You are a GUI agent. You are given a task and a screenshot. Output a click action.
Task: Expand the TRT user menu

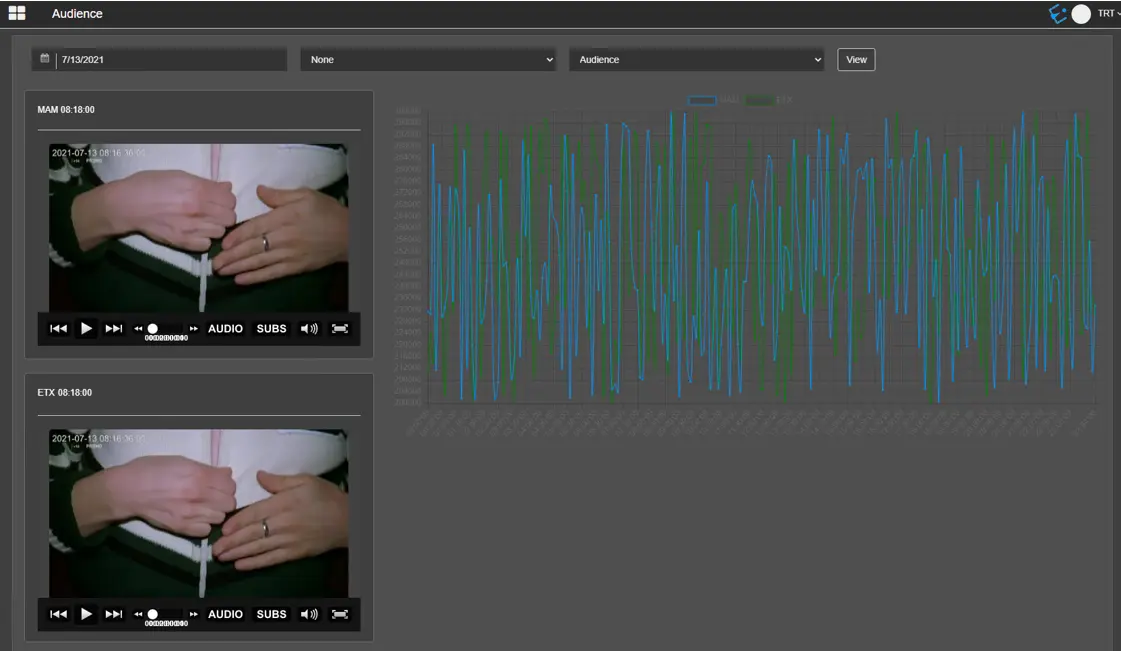pyautogui.click(x=1108, y=13)
